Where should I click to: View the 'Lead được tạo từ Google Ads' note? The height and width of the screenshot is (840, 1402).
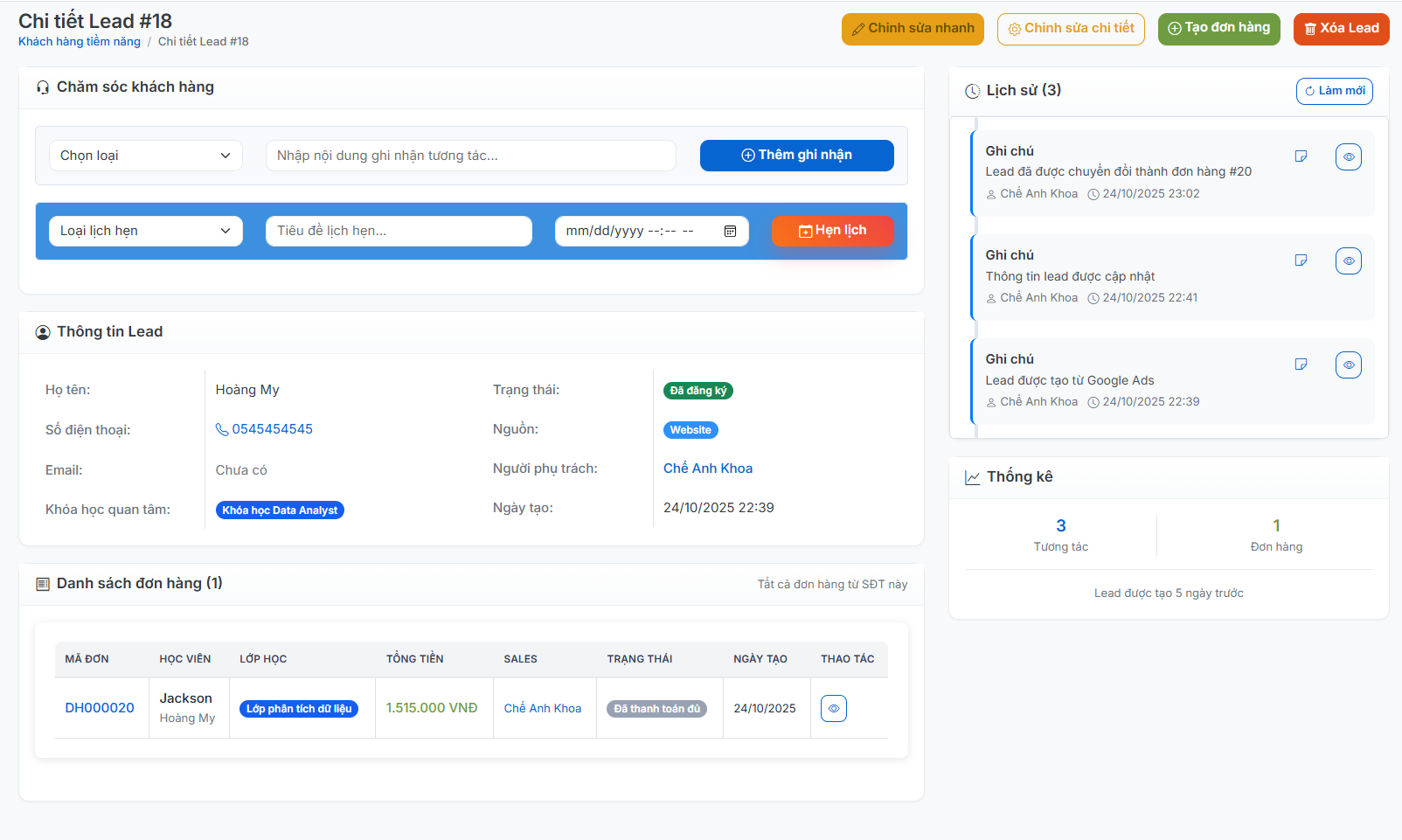coord(1348,365)
